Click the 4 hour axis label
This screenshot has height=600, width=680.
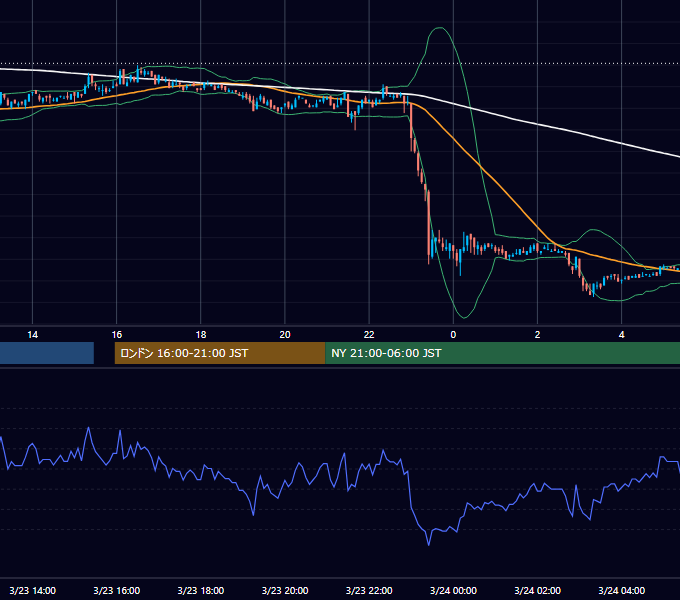pyautogui.click(x=621, y=335)
